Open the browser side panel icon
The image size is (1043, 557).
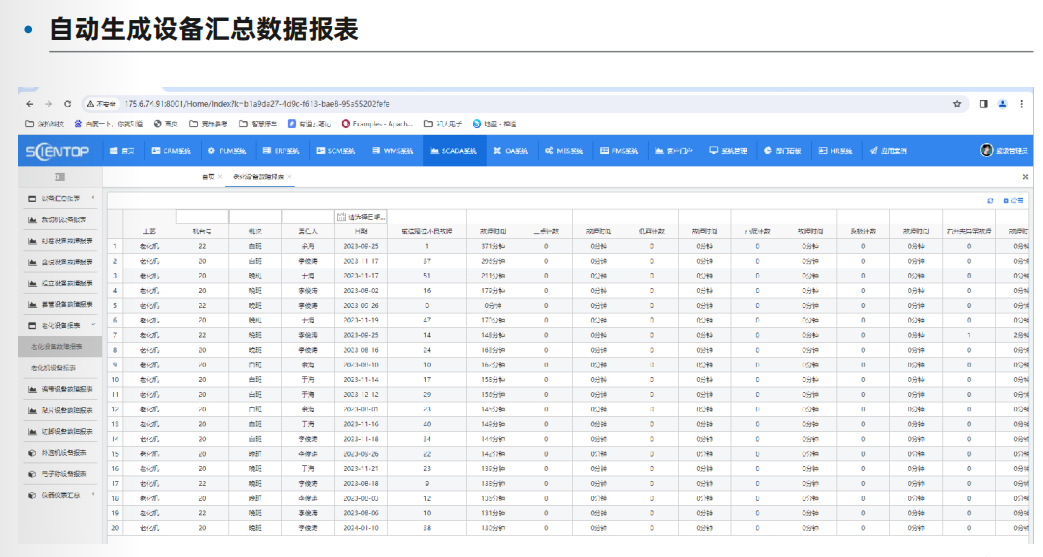(983, 104)
